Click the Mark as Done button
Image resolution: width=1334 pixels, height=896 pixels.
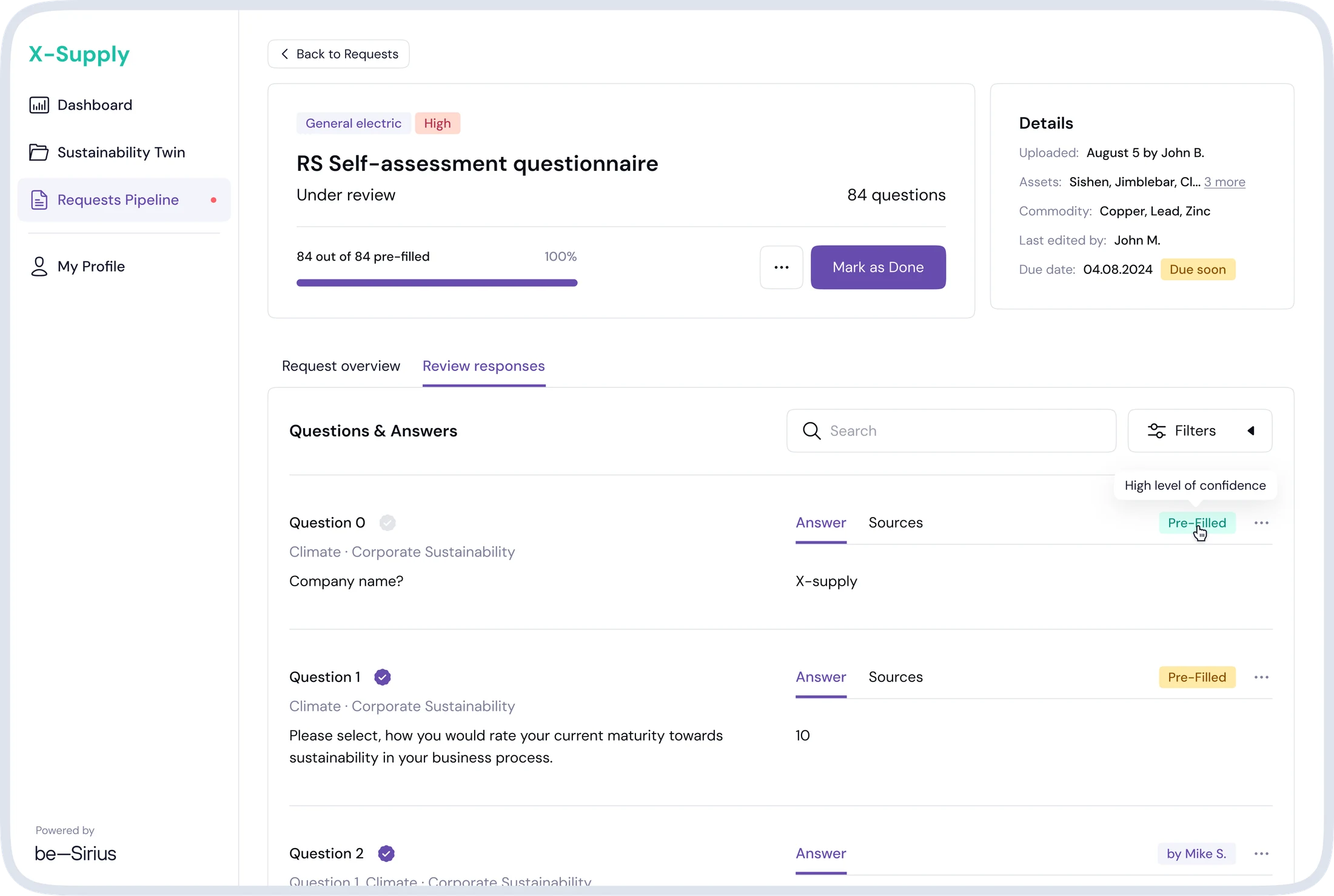pos(878,267)
